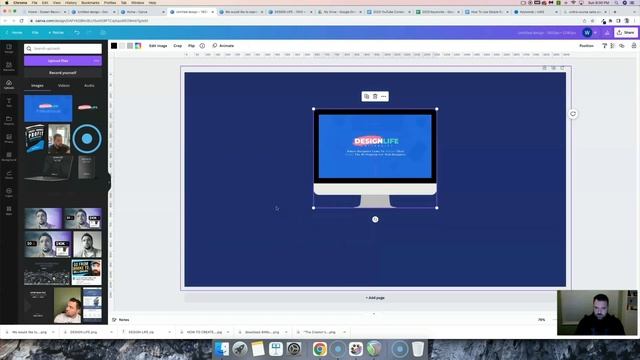The image size is (640, 360).
Task: Click the crown Canva Pro icon near Share
Action: (x=607, y=33)
